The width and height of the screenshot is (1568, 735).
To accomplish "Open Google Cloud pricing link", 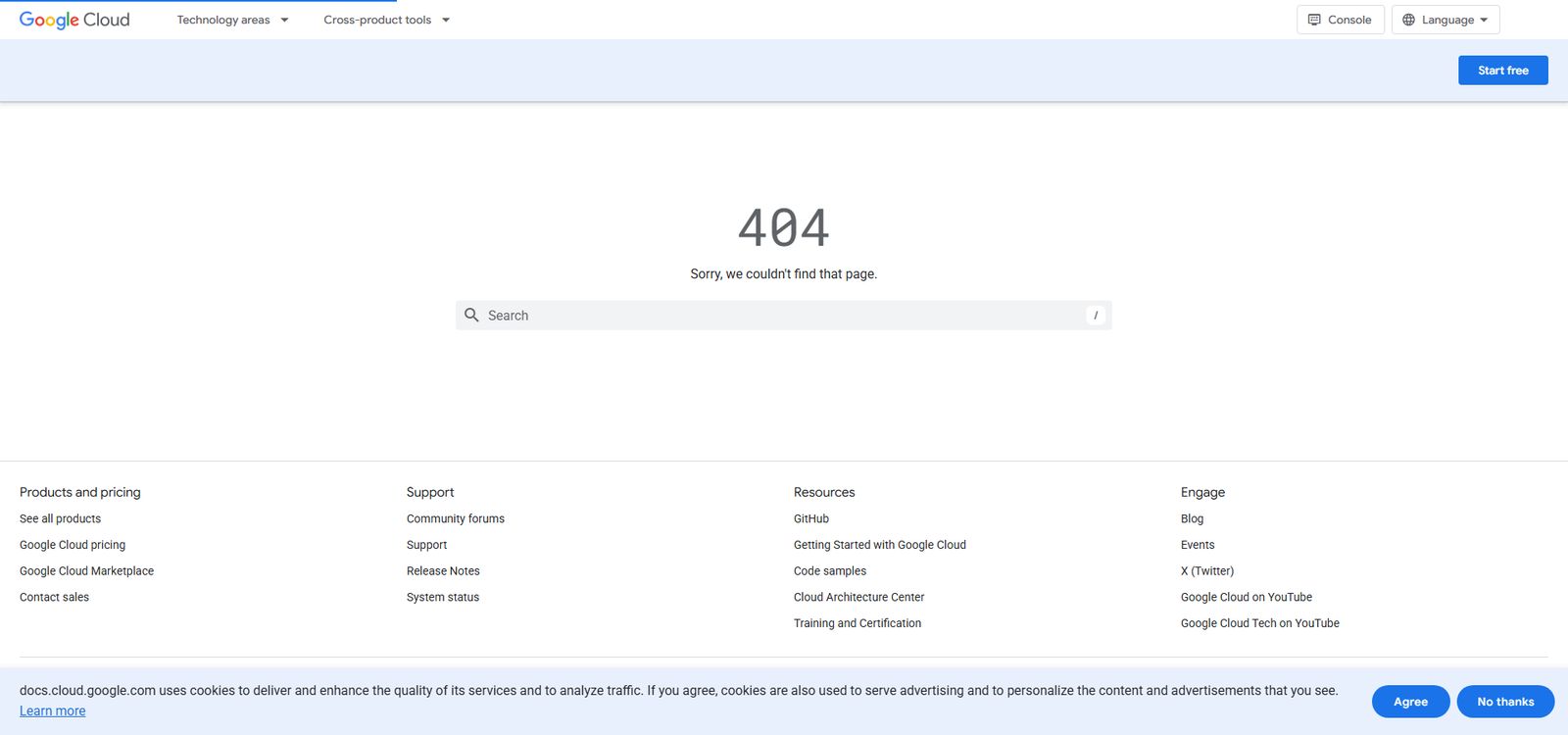I will pos(73,545).
